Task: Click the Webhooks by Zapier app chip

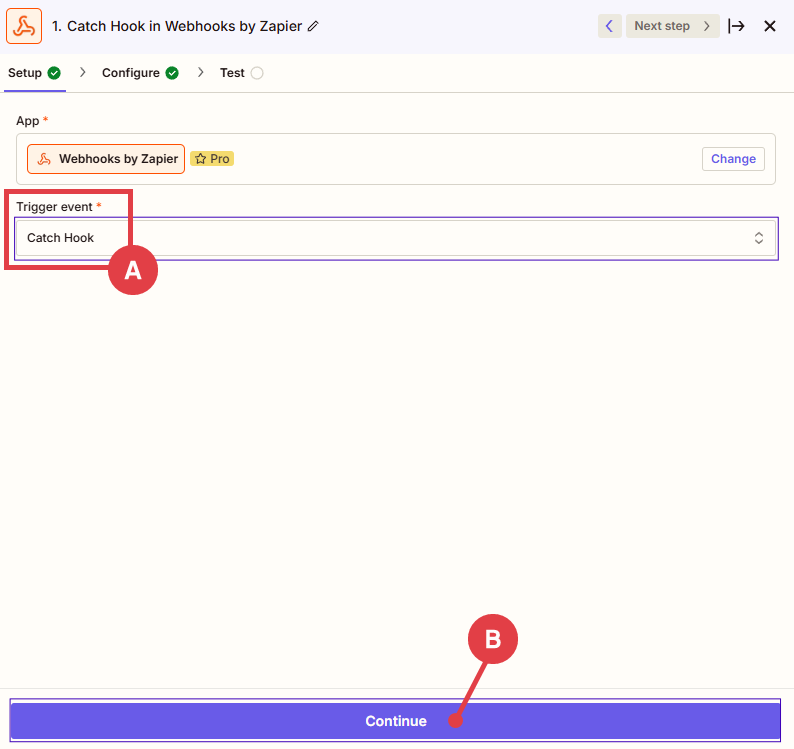Action: [x=106, y=159]
